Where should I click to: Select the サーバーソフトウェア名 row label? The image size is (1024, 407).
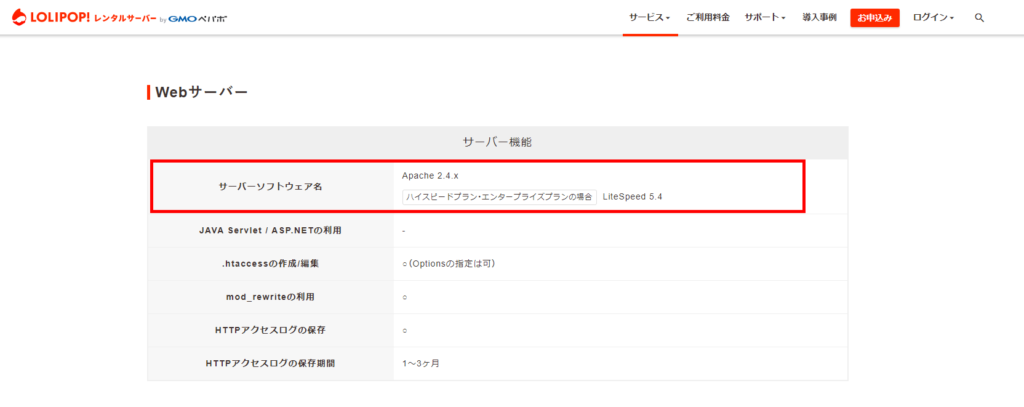(x=270, y=187)
